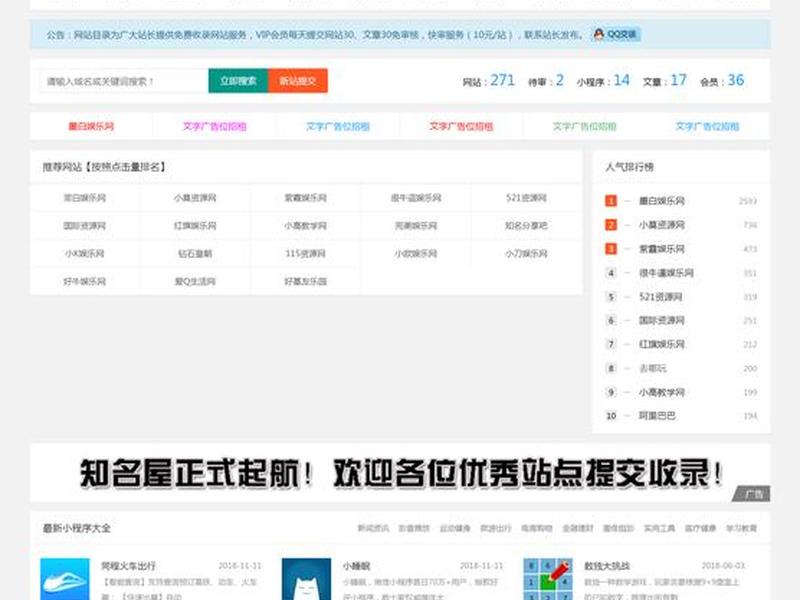Click the 待审 count 2
Screen dimensions: 800x600
point(560,80)
